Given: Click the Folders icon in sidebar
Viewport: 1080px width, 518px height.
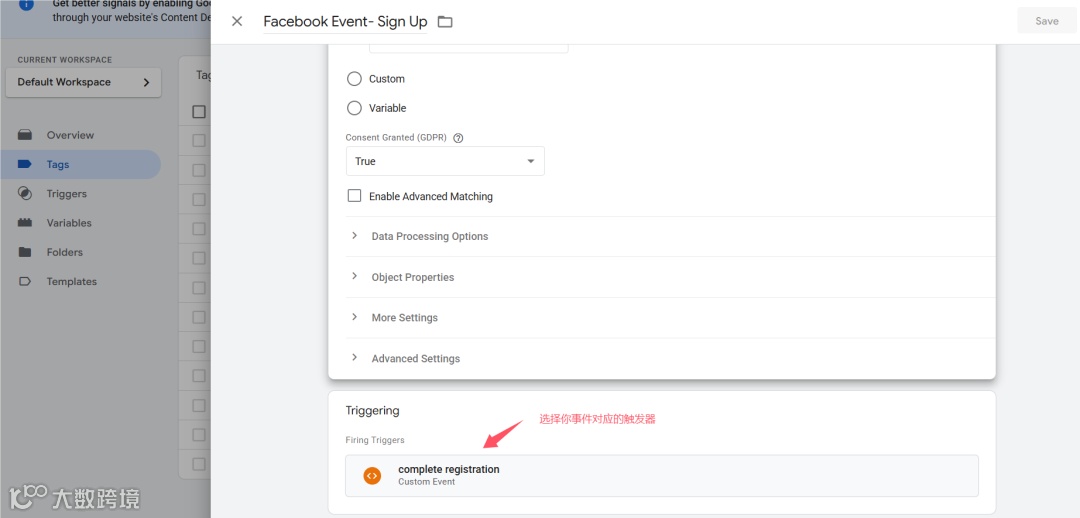Looking at the screenshot, I should pyautogui.click(x=25, y=252).
